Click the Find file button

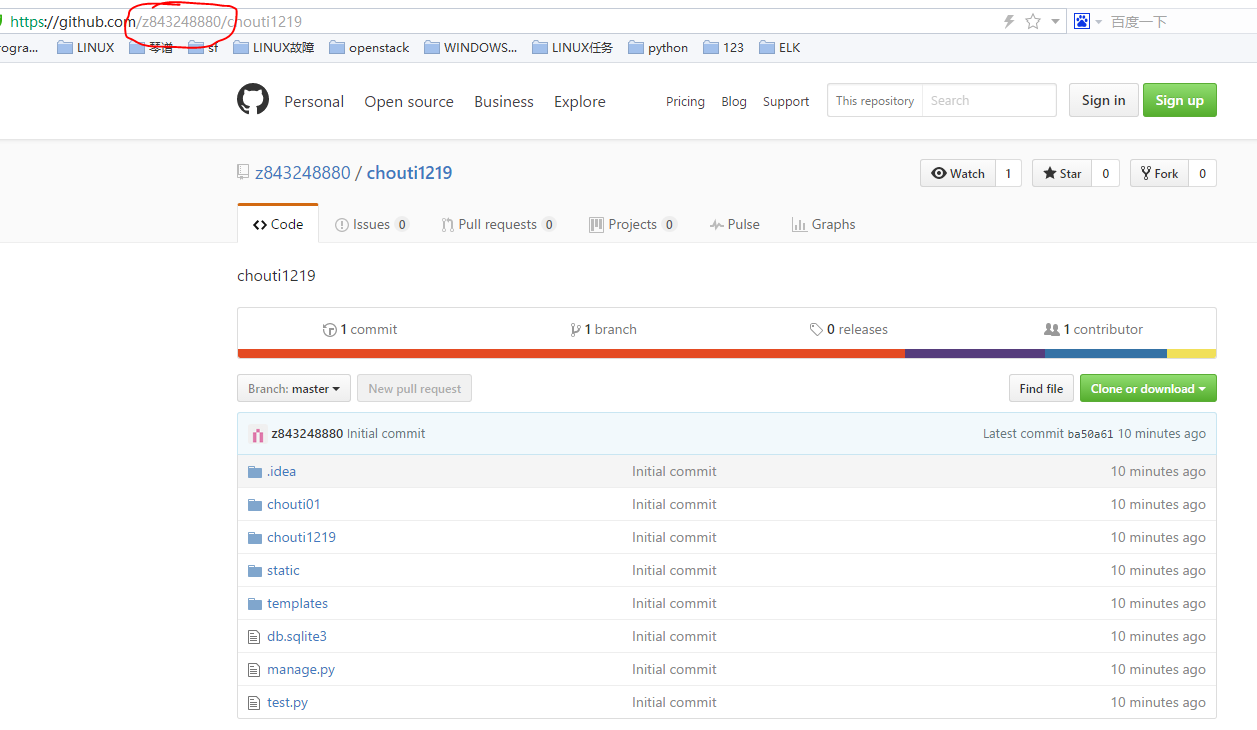click(1041, 388)
